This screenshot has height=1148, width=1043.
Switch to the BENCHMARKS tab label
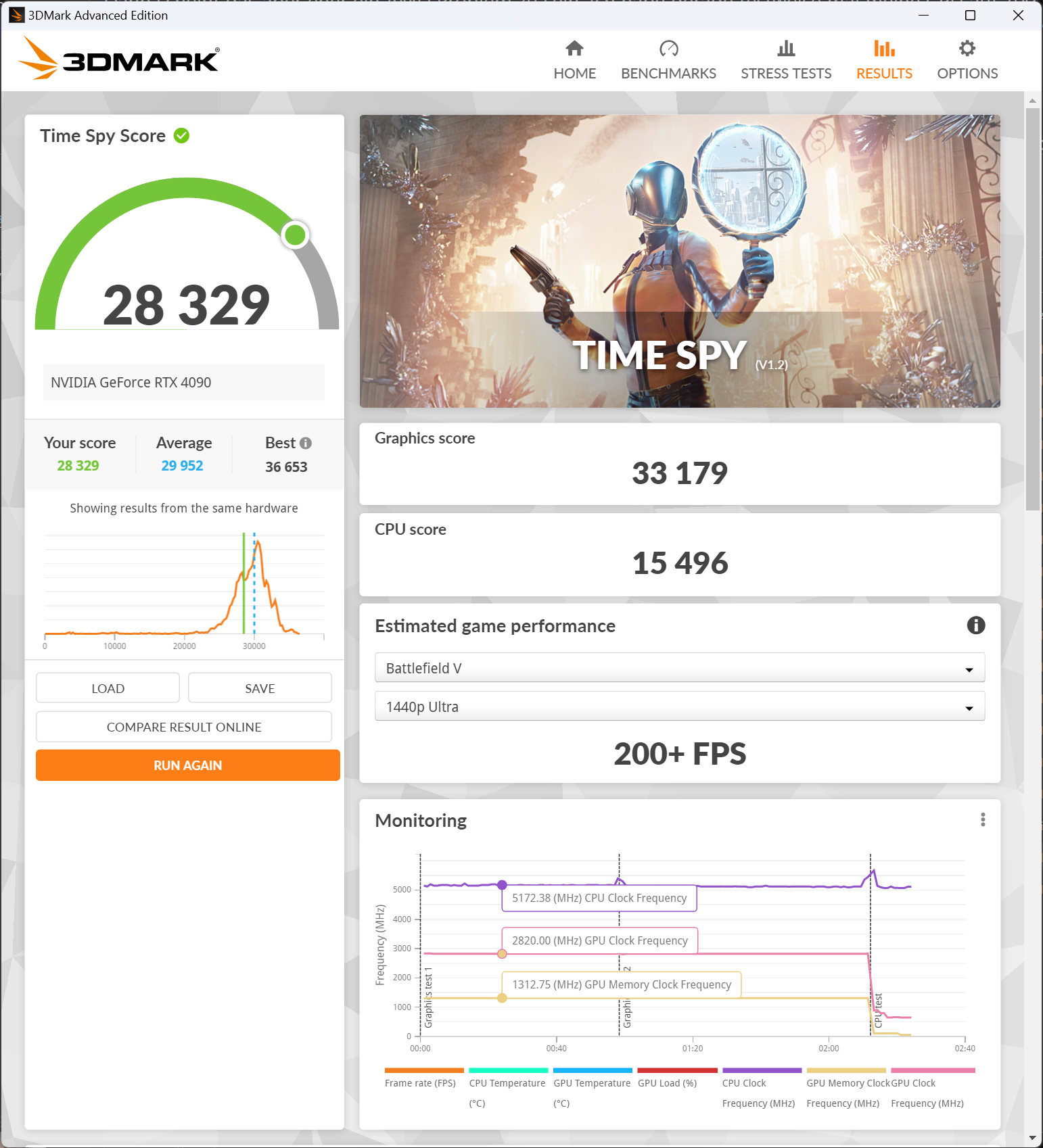click(668, 73)
